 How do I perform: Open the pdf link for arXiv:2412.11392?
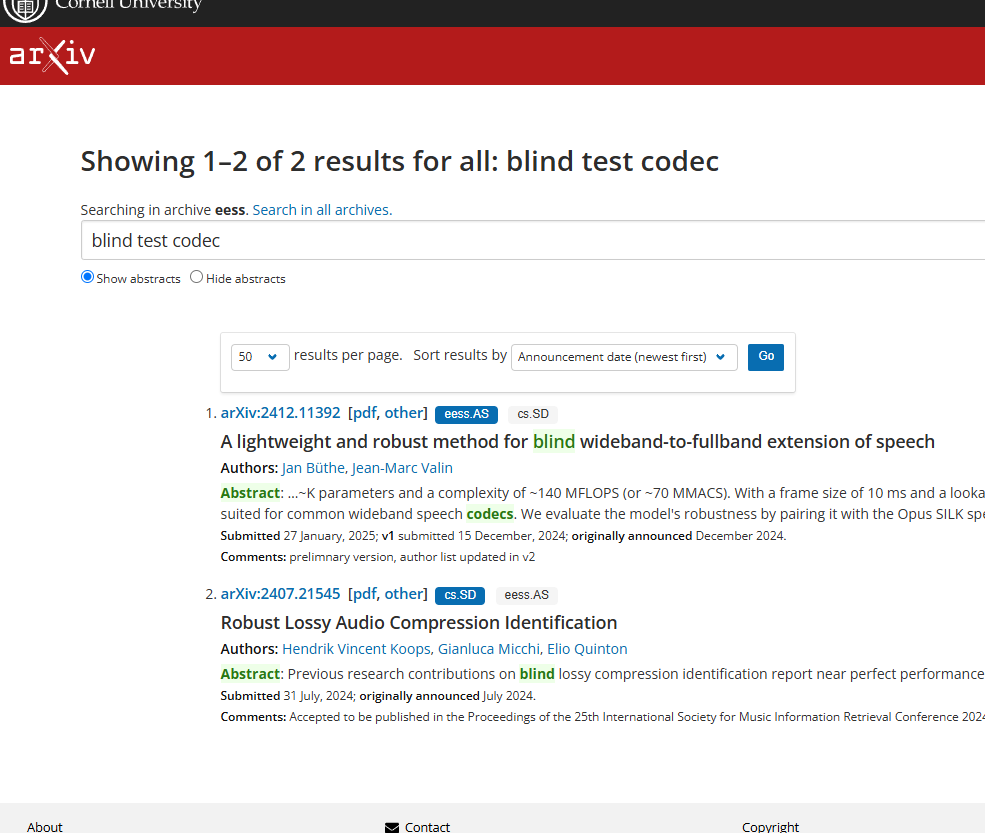click(364, 413)
